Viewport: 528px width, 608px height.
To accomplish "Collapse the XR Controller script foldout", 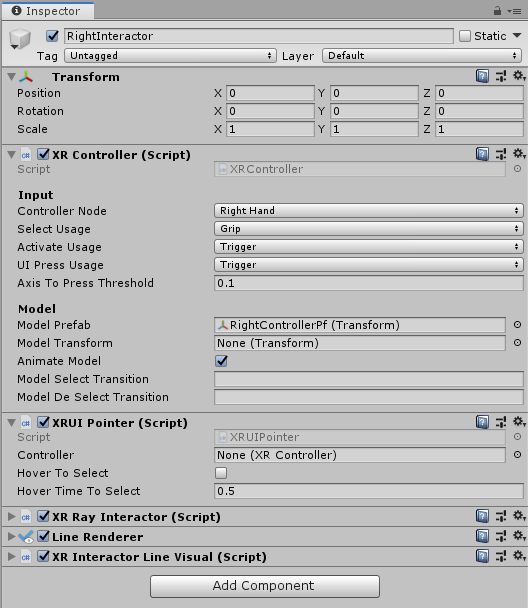I will coord(12,155).
